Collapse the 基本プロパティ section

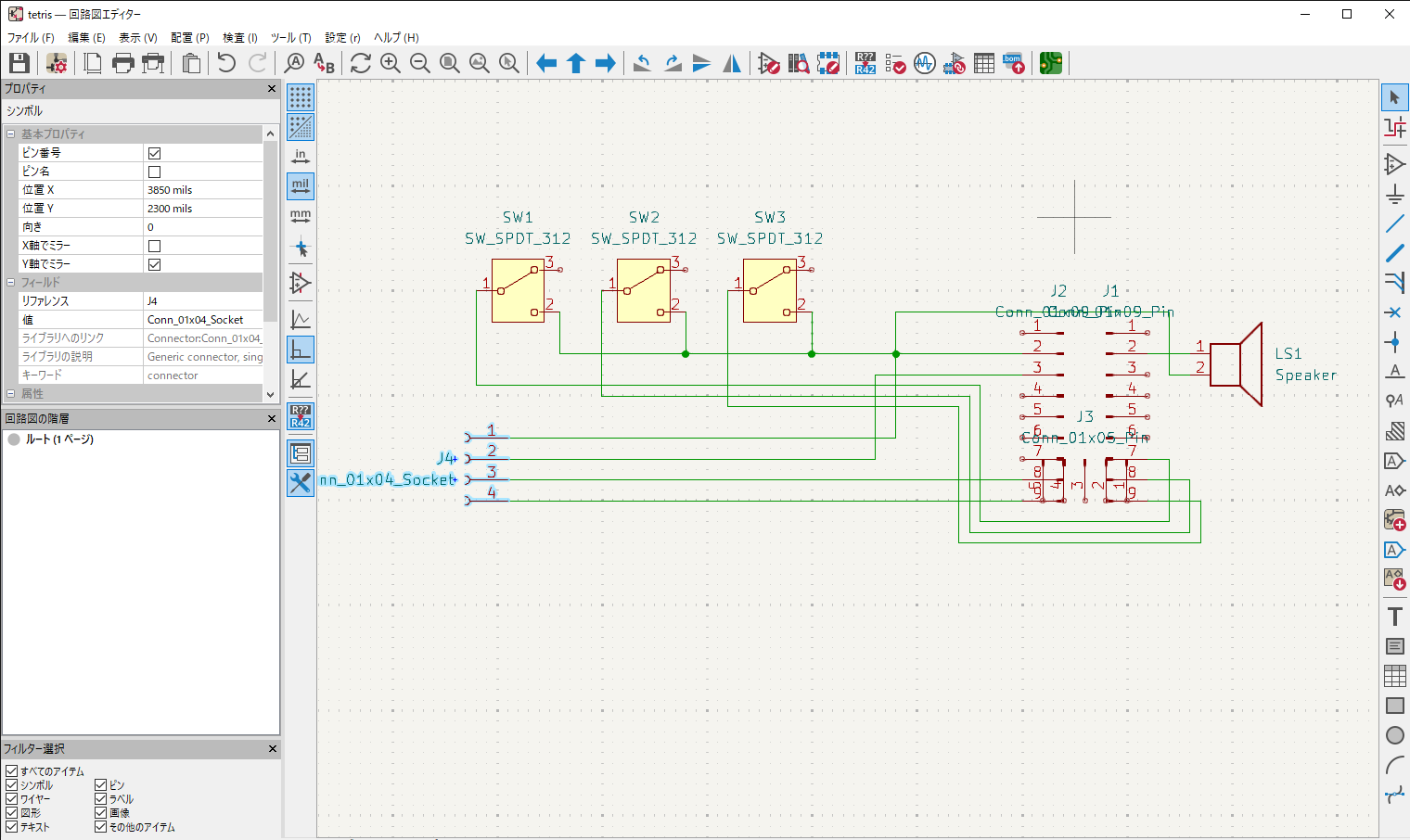point(11,134)
